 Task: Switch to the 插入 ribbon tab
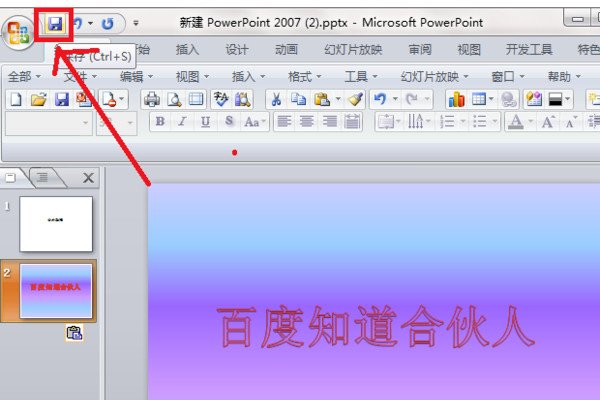(187, 49)
